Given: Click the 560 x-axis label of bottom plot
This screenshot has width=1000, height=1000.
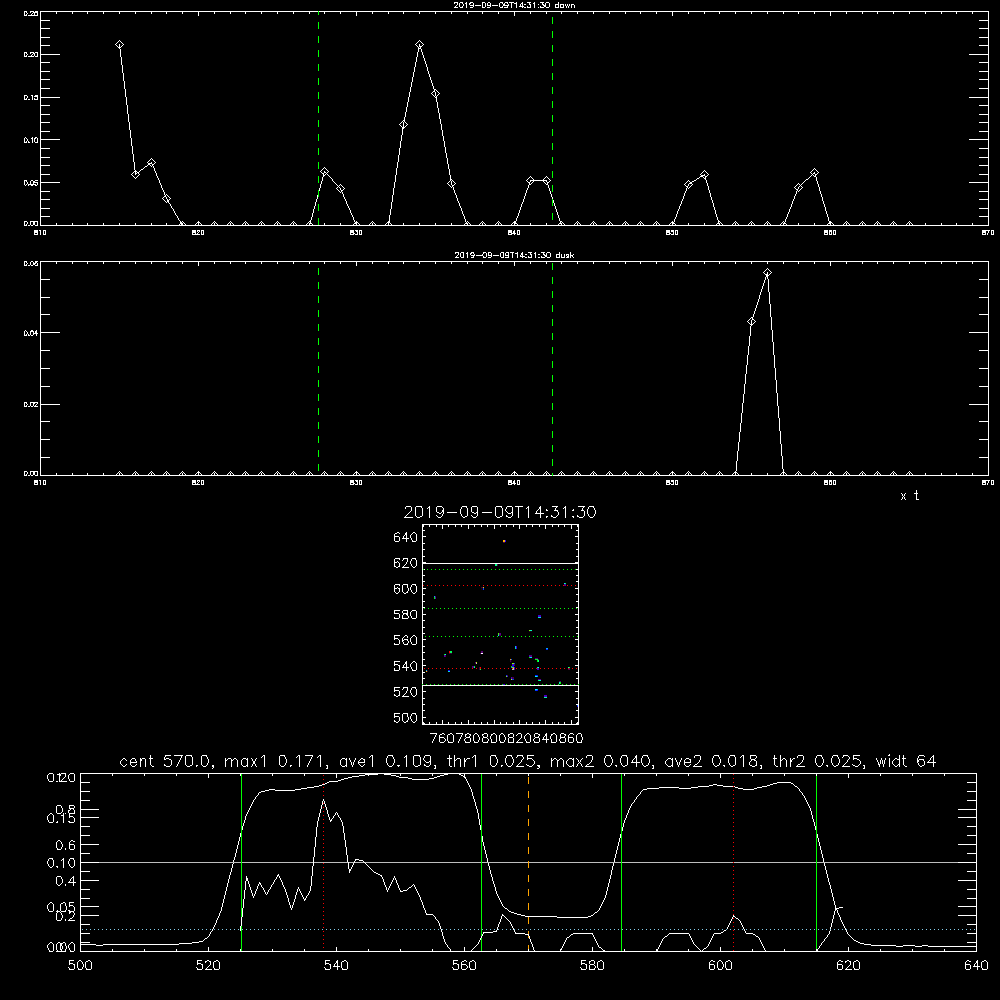Looking at the screenshot, I should [x=464, y=966].
